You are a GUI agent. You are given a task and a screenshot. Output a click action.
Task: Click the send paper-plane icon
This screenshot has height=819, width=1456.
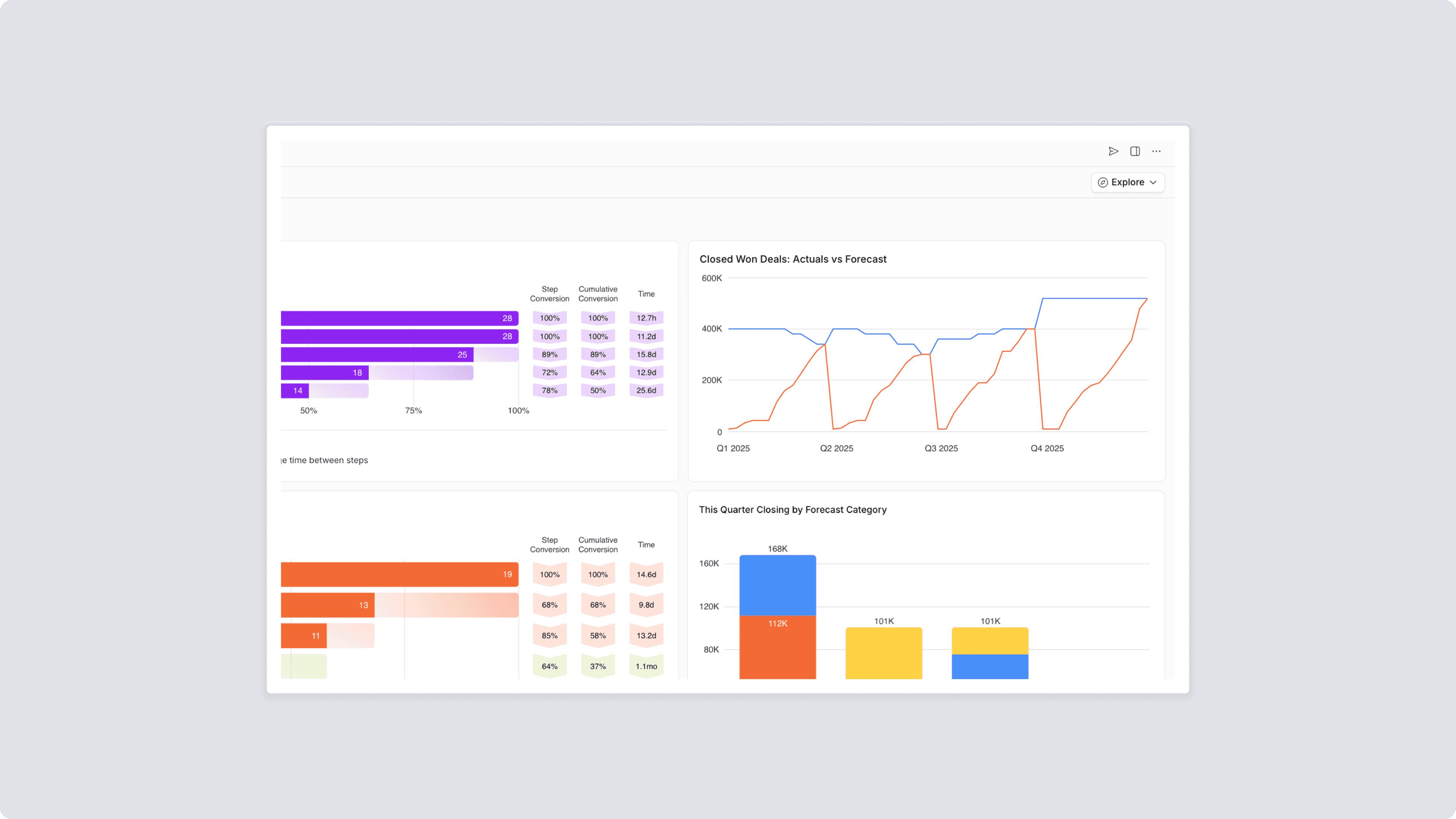pos(1113,151)
